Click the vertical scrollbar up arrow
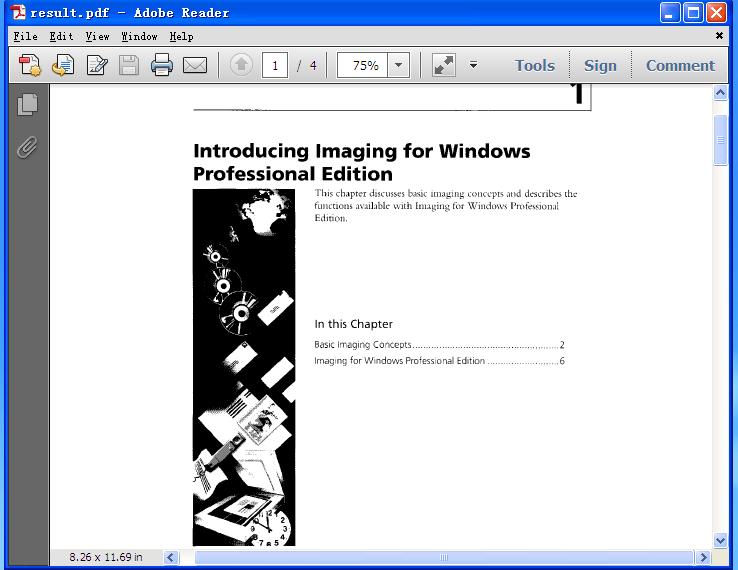Viewport: 738px width, 570px height. pos(720,93)
